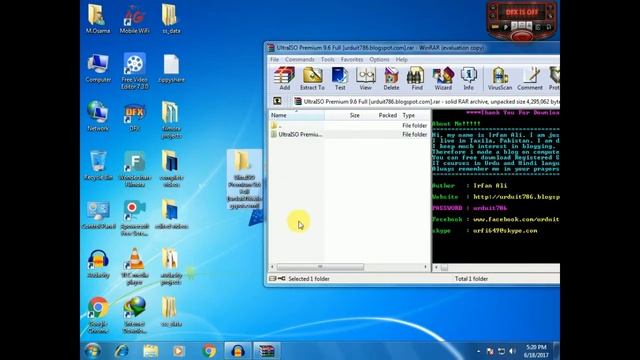Show archive Info icon
The width and height of the screenshot is (640, 360).
(469, 79)
